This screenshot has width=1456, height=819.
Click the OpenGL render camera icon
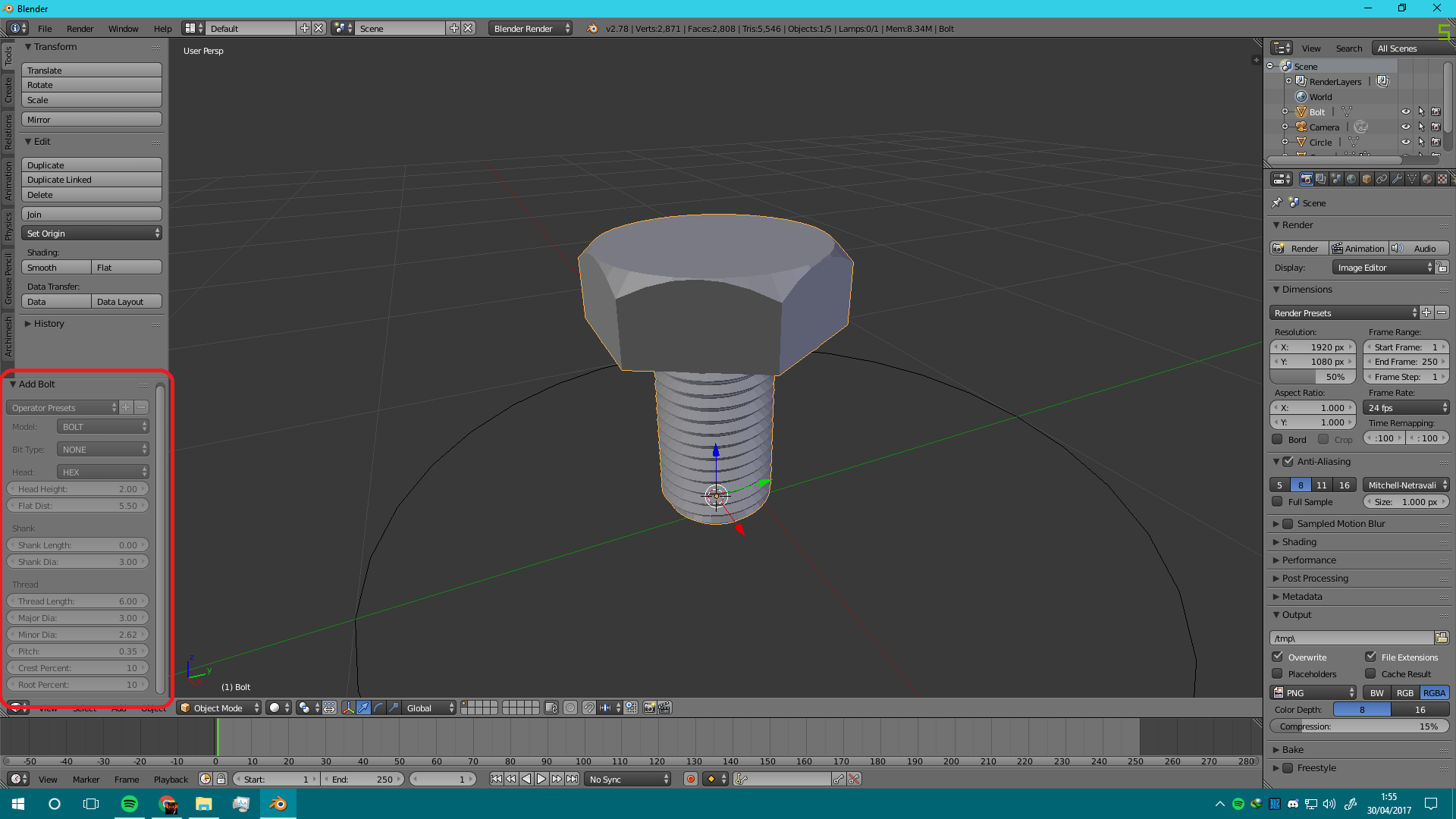(x=649, y=708)
